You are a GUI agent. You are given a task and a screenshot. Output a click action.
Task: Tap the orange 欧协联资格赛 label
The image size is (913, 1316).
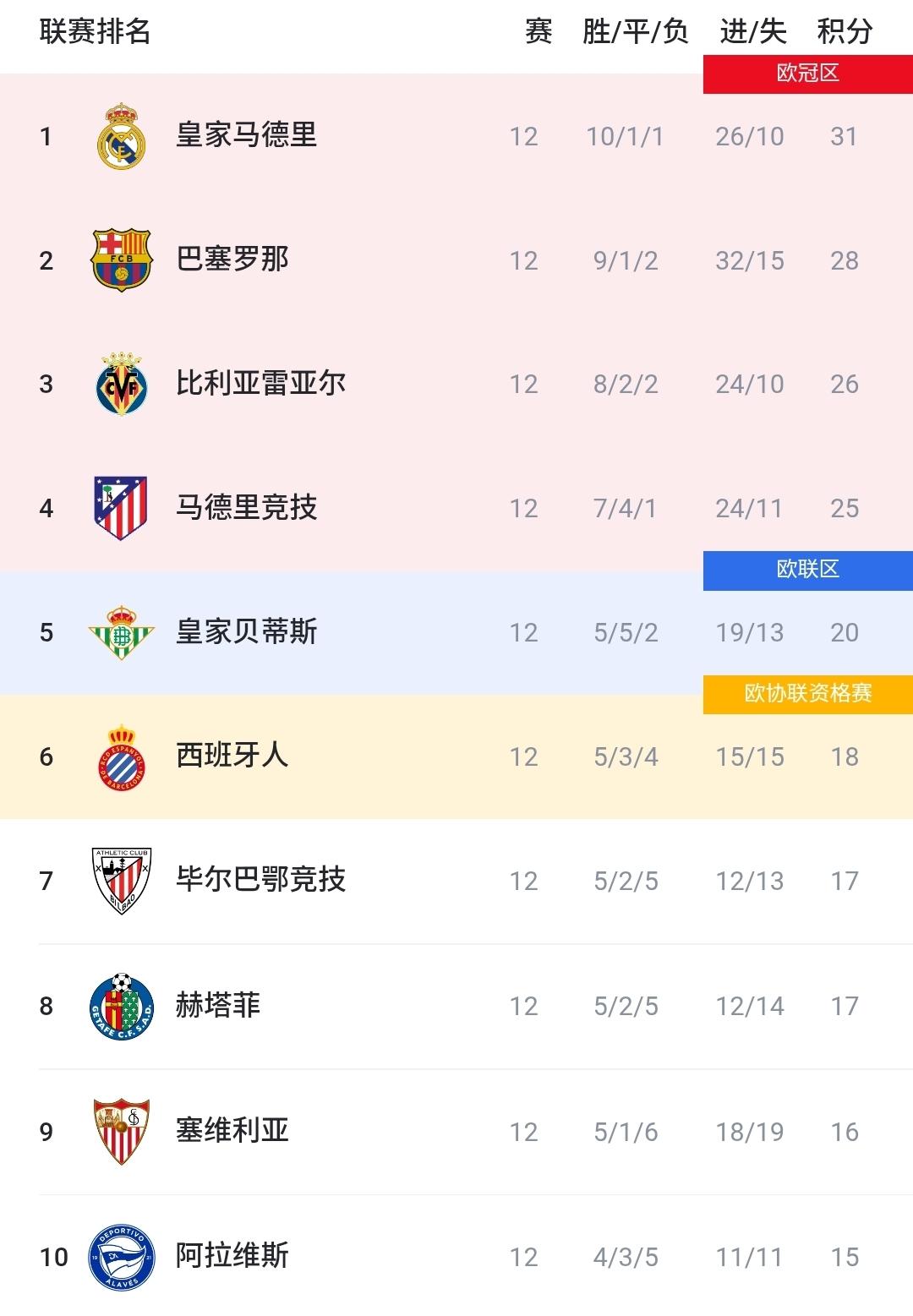[807, 694]
